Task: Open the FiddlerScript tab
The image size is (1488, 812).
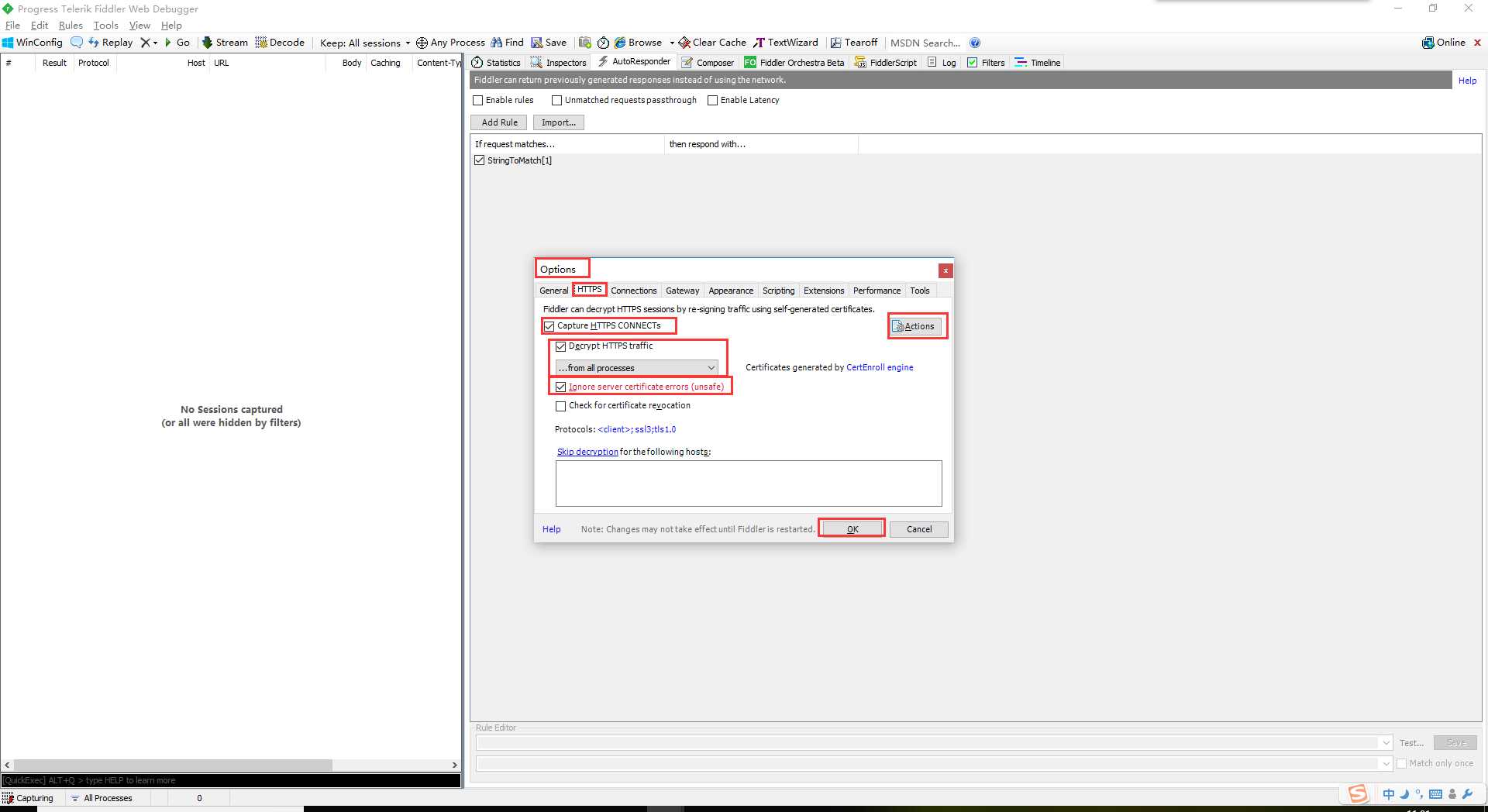Action: pyautogui.click(x=886, y=63)
